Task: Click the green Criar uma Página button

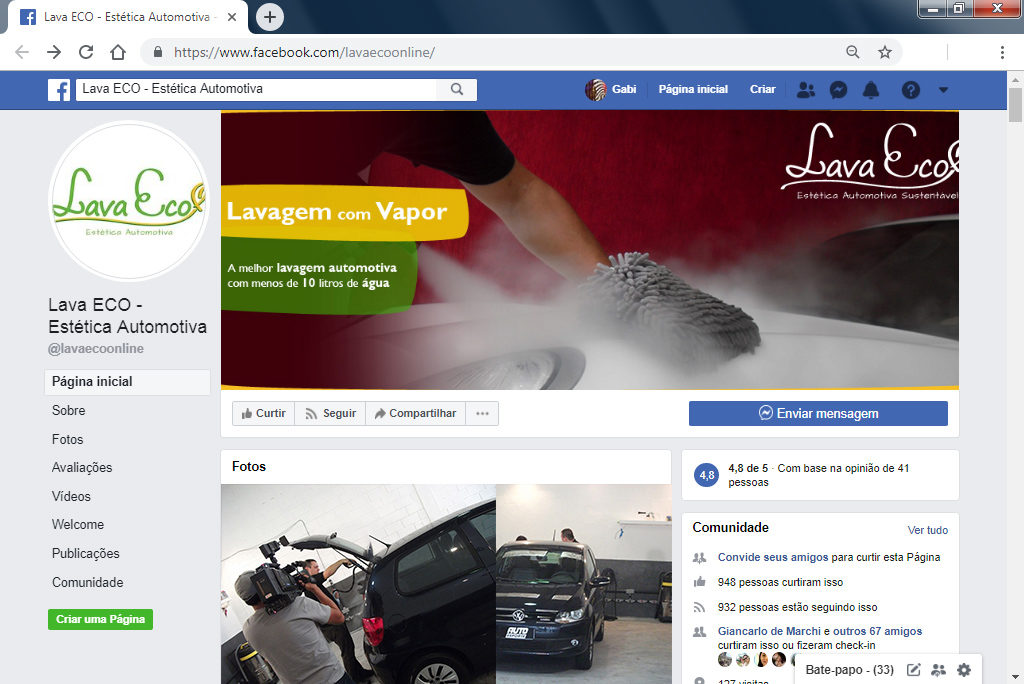Action: click(101, 619)
